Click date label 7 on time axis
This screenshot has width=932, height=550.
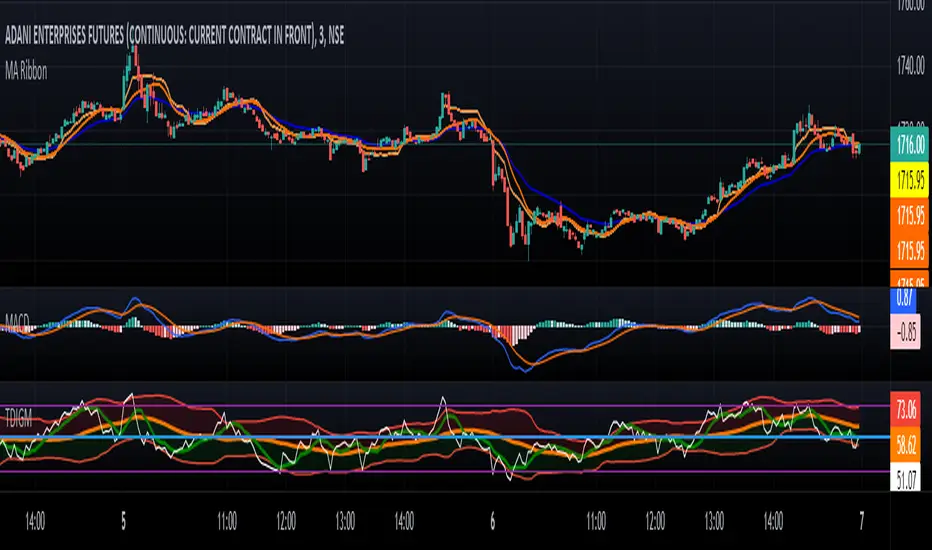click(x=861, y=521)
